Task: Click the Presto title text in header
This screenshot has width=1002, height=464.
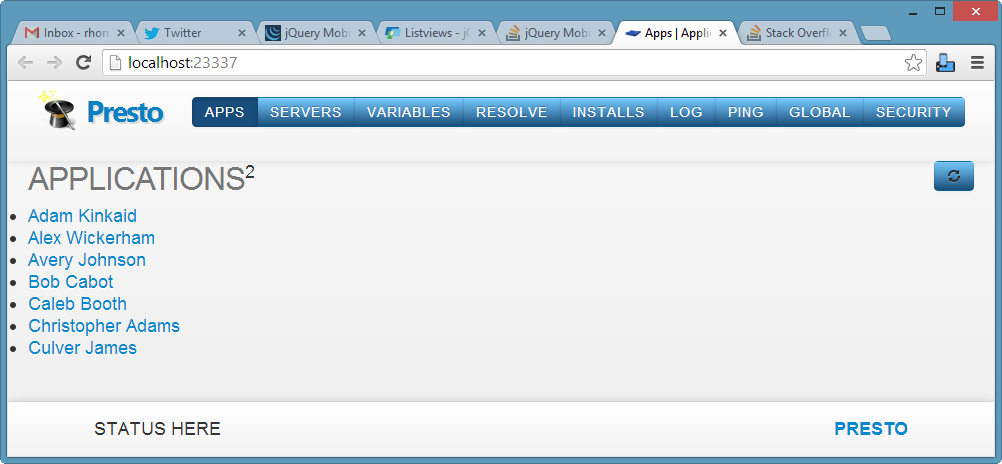Action: tap(125, 112)
